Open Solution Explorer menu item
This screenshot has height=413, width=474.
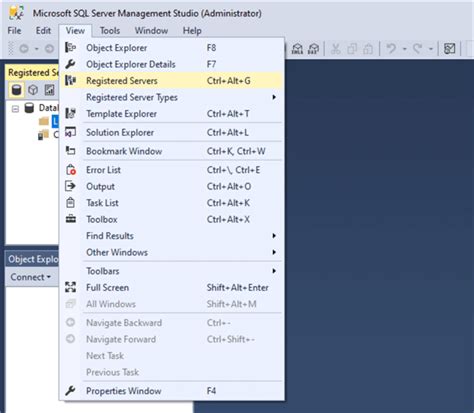coord(172,132)
